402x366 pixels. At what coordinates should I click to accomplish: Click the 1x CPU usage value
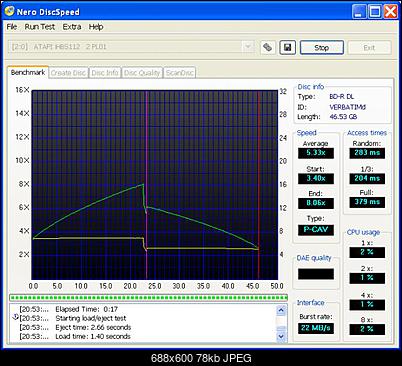click(367, 252)
